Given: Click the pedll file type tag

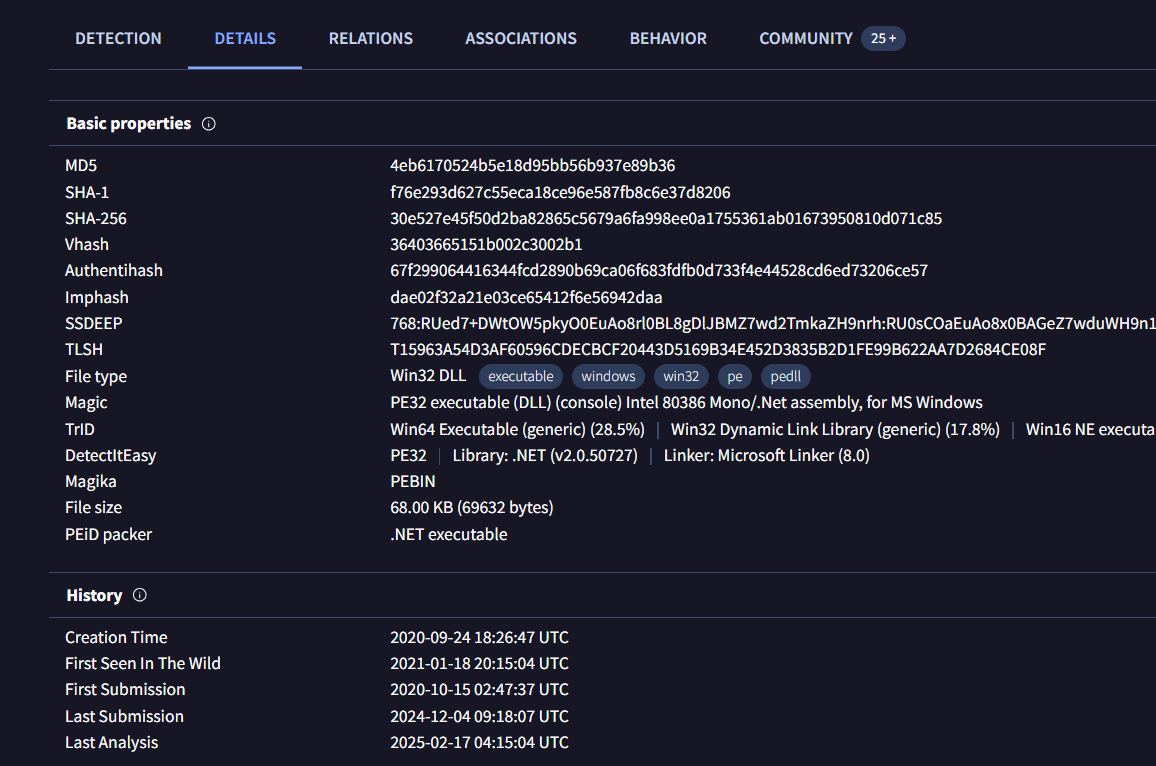Looking at the screenshot, I should tap(785, 377).
